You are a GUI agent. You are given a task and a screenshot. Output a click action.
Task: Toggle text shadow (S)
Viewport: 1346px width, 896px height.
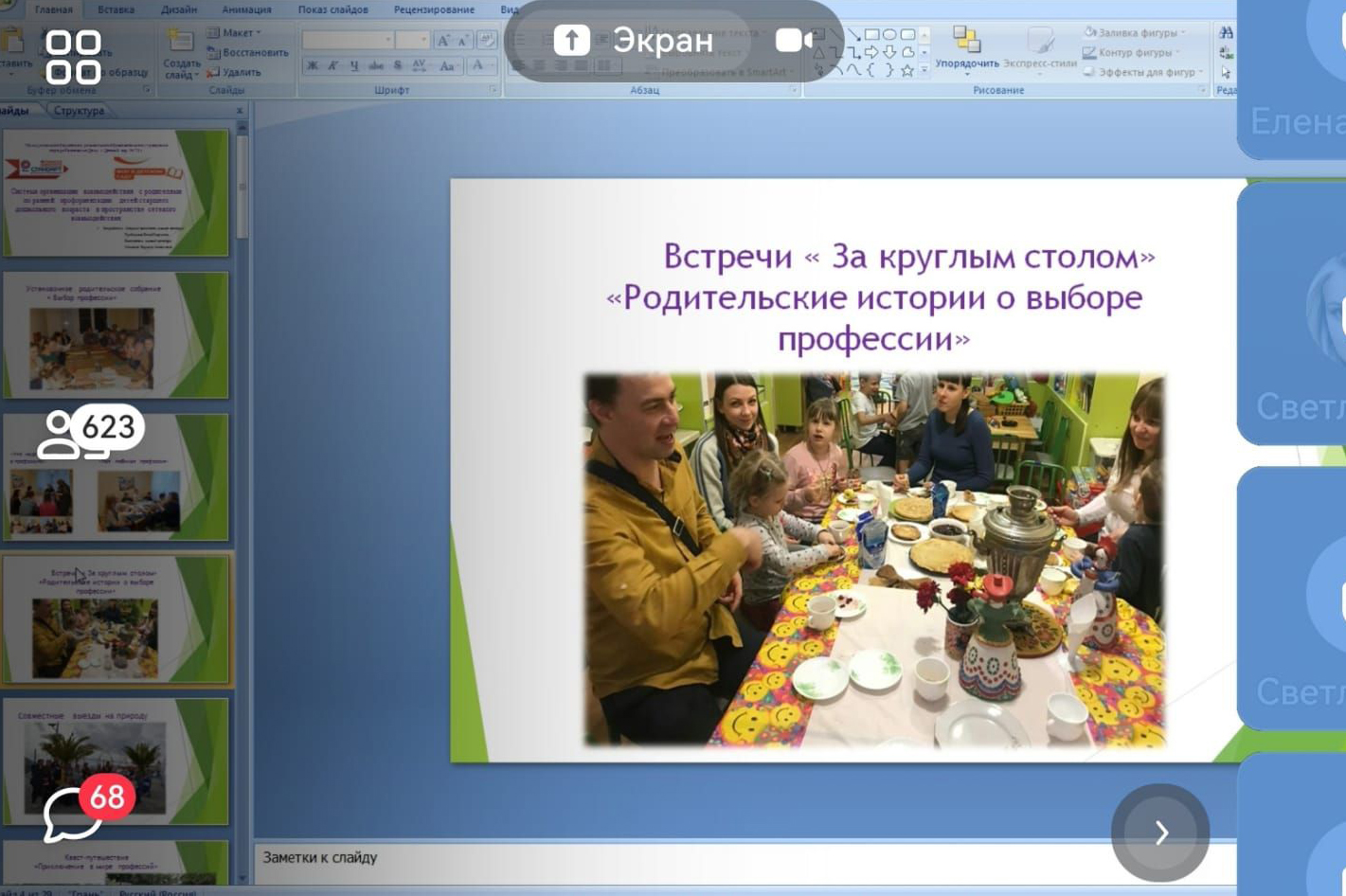(398, 65)
